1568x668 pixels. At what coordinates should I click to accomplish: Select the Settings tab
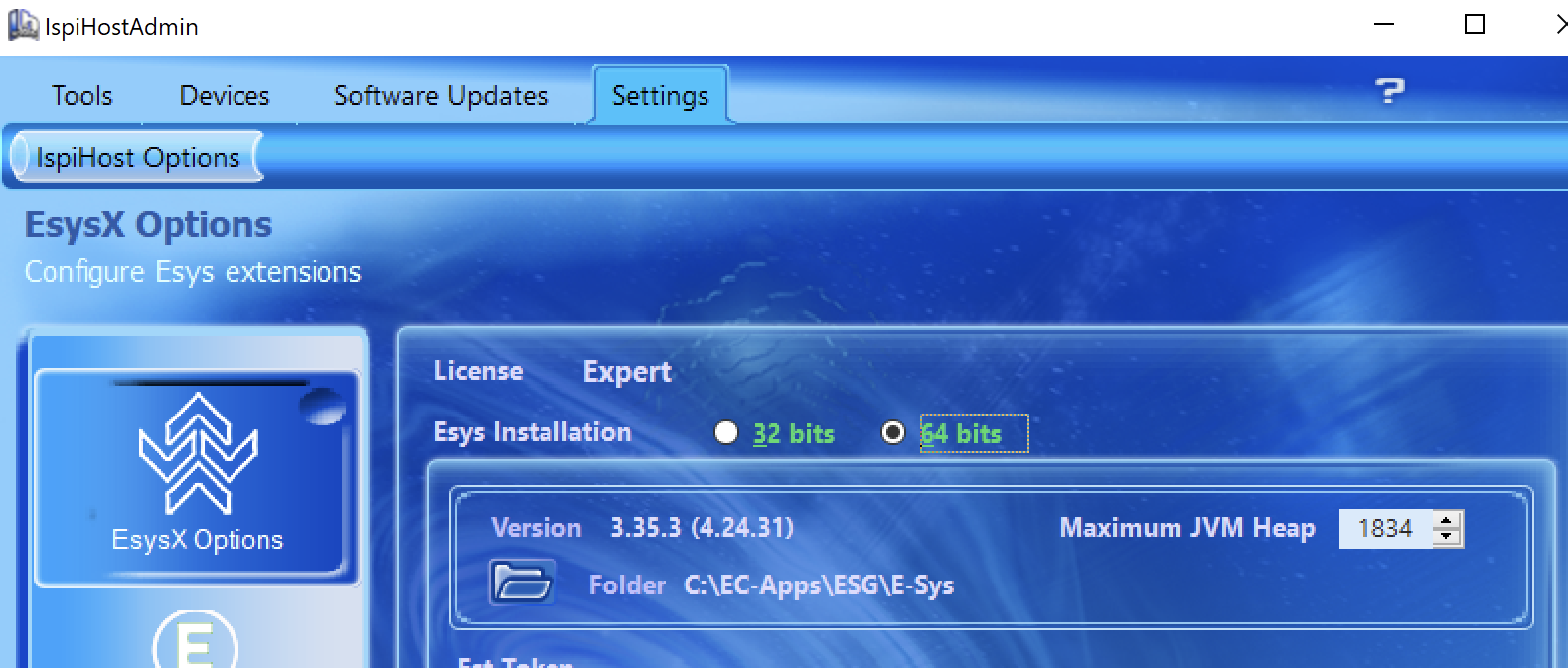pos(660,96)
